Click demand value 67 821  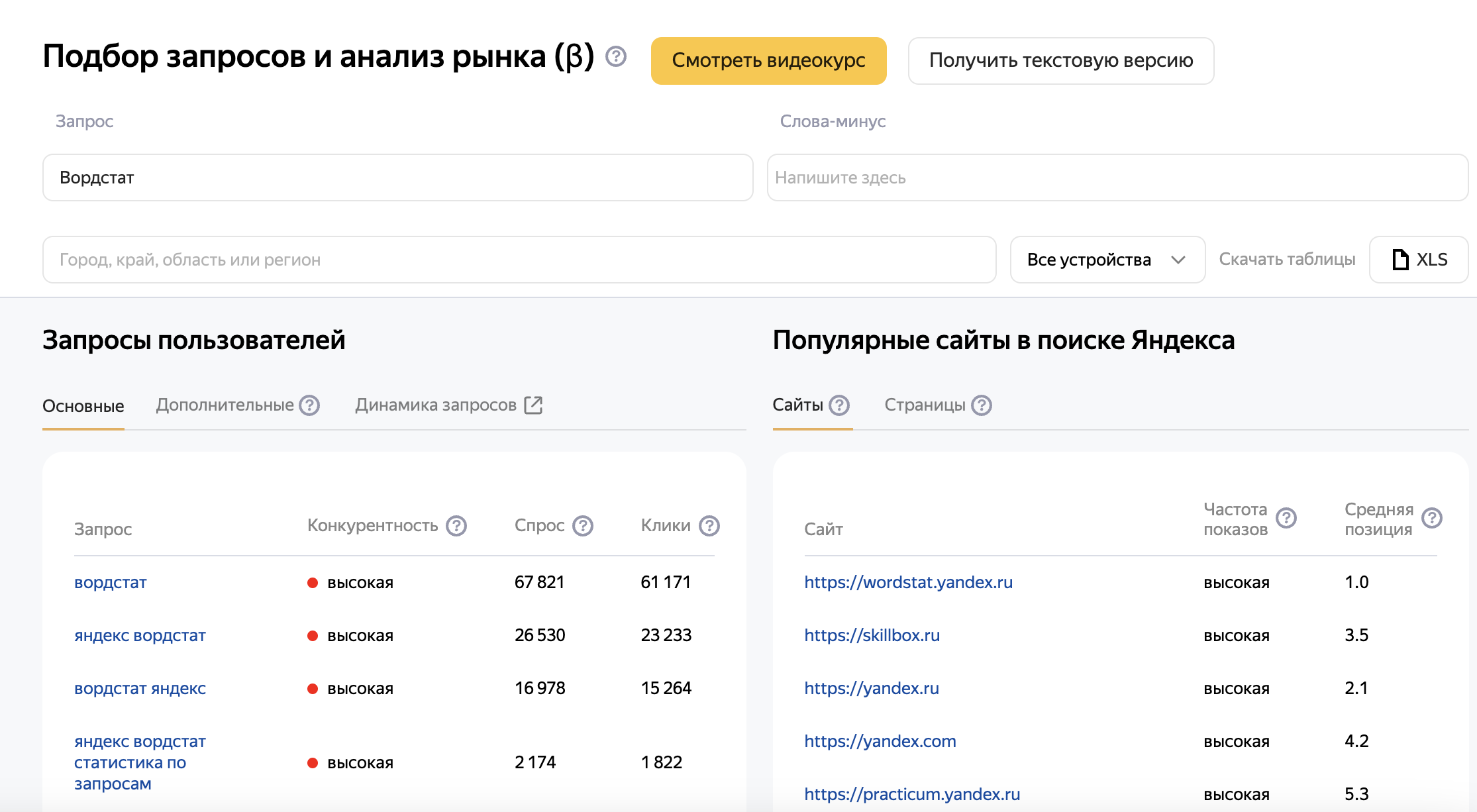tap(540, 582)
